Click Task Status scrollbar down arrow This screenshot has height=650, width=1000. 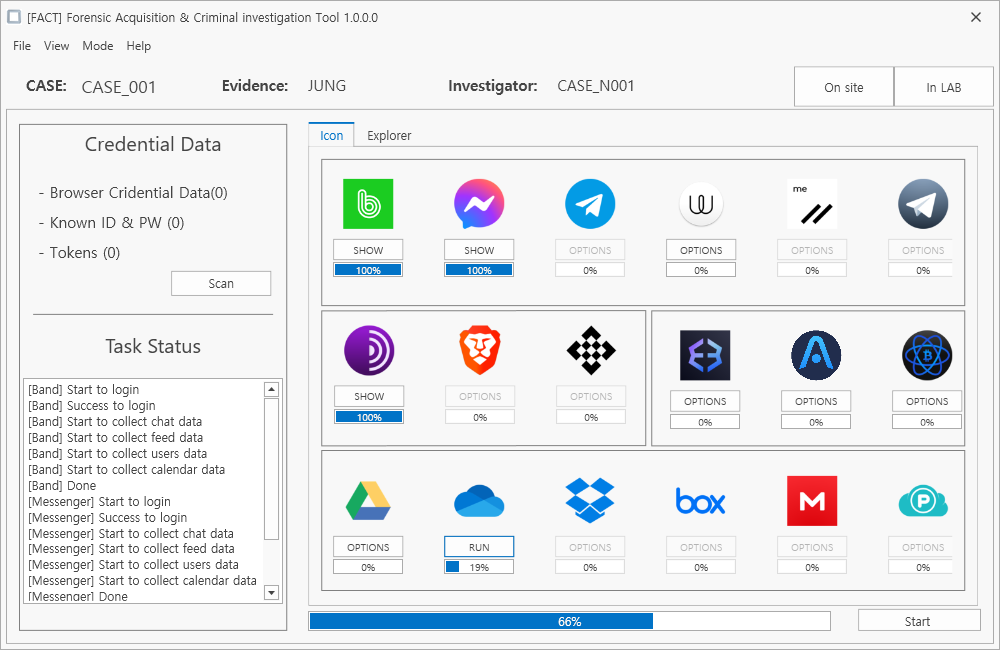pos(272,593)
